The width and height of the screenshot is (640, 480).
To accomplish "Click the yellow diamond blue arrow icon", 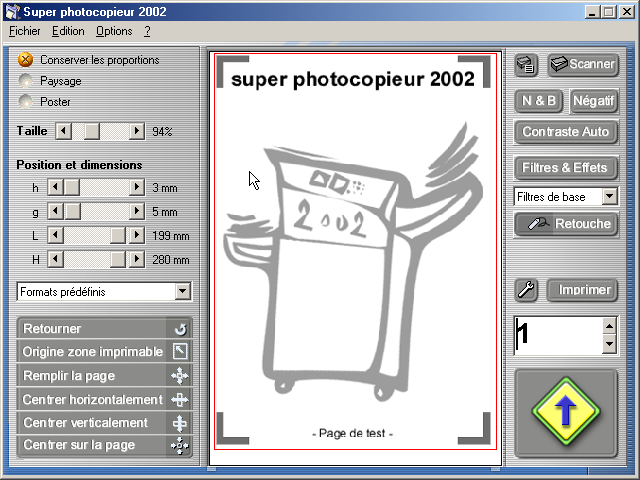I will point(566,411).
